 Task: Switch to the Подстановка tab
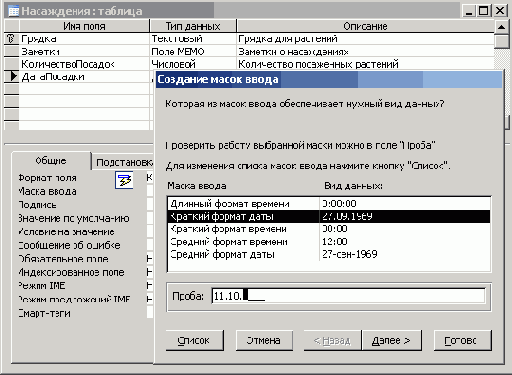click(124, 162)
